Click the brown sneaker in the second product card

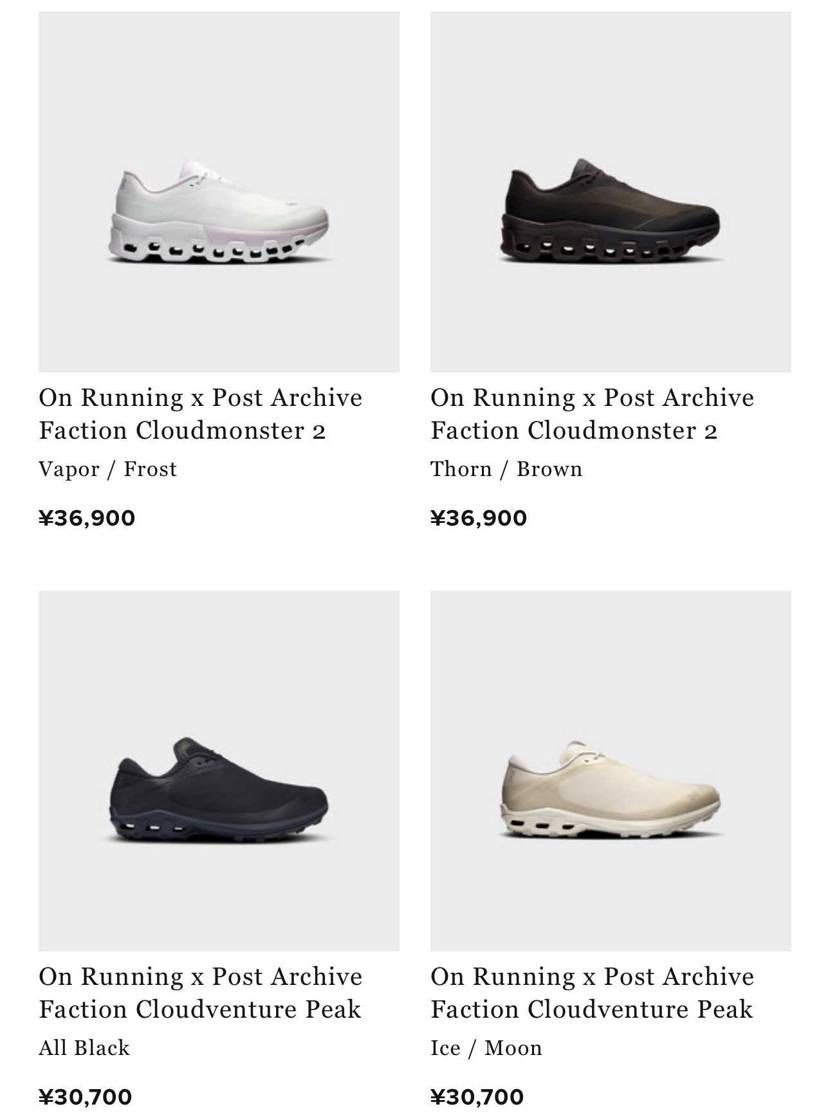tap(611, 211)
